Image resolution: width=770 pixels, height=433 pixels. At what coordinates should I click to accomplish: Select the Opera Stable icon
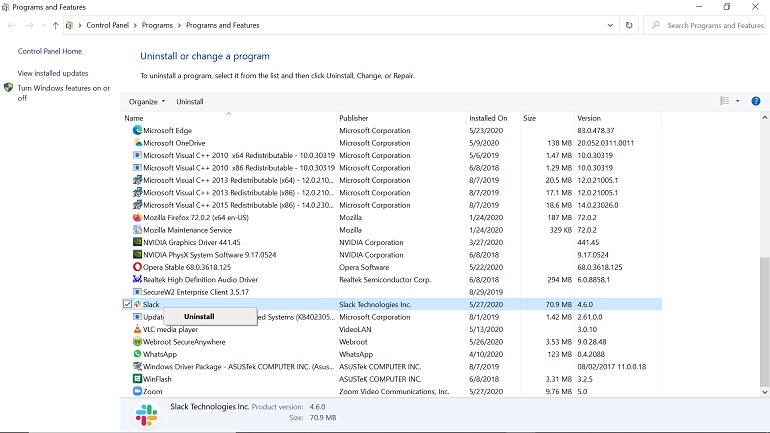138,267
